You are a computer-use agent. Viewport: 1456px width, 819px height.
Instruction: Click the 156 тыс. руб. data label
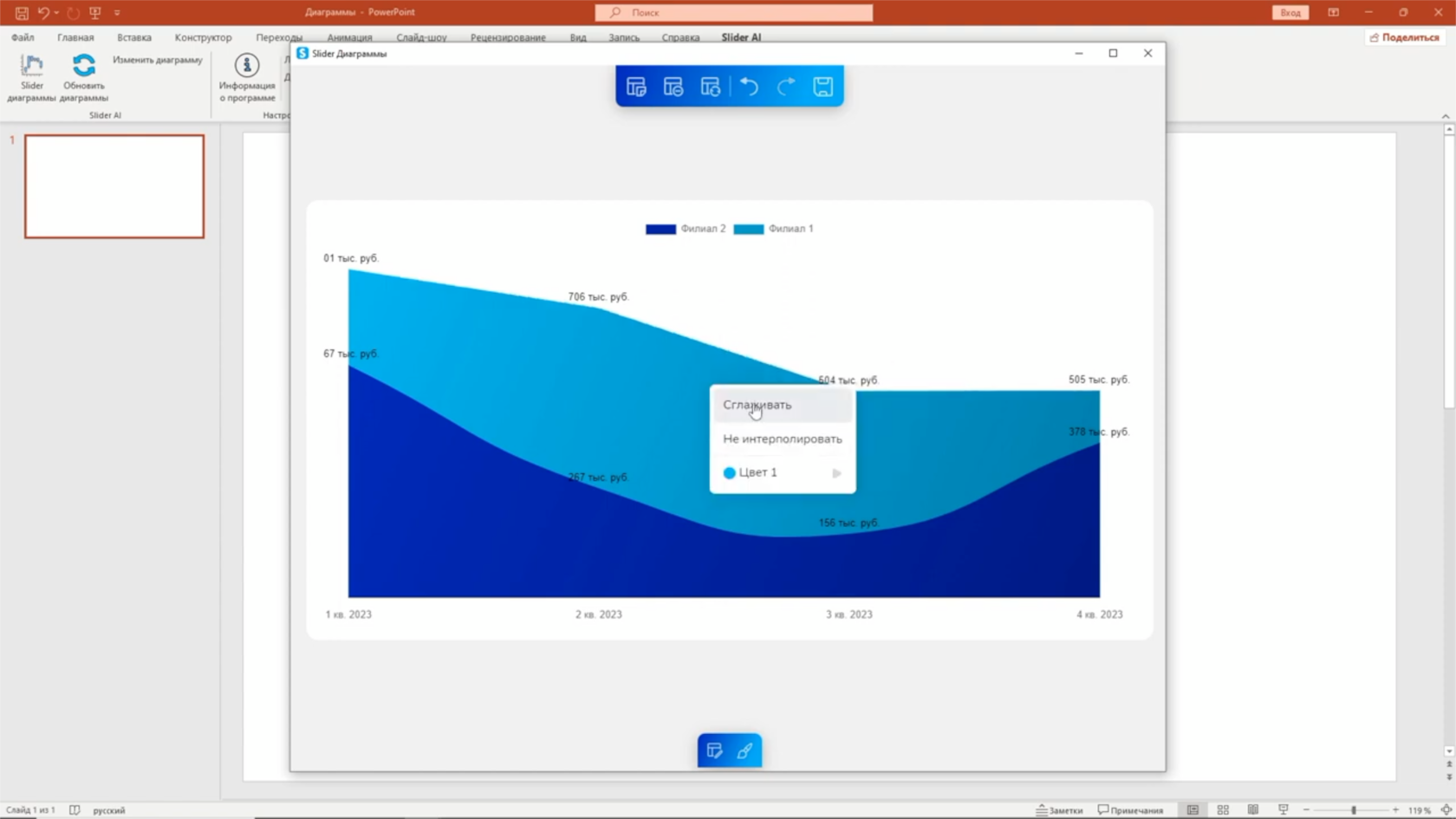(x=849, y=523)
